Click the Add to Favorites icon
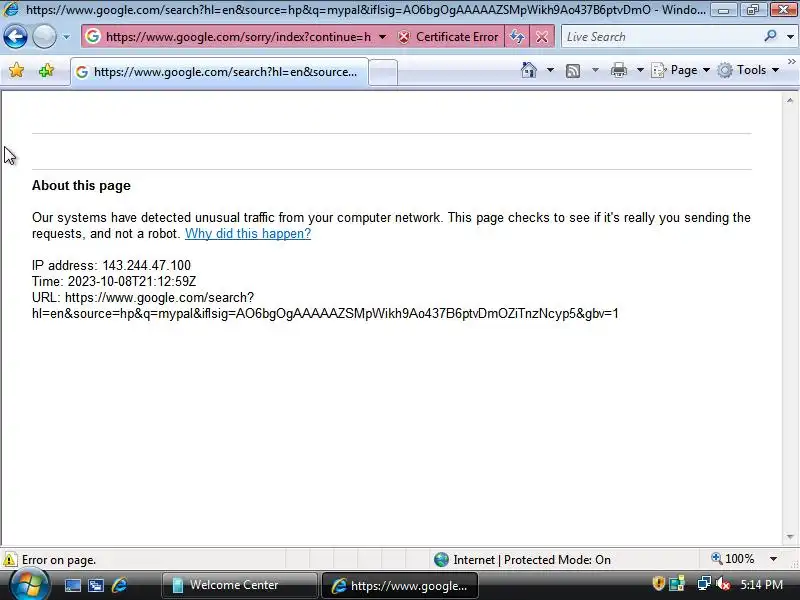Image resolution: width=800 pixels, height=600 pixels. click(46, 70)
